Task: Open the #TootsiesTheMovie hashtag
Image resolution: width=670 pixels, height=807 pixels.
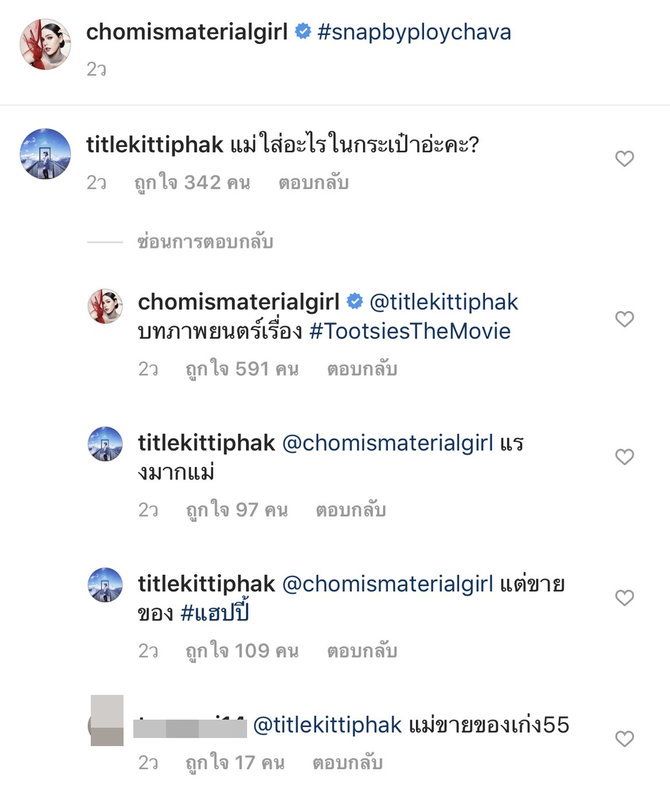Action: [410, 331]
